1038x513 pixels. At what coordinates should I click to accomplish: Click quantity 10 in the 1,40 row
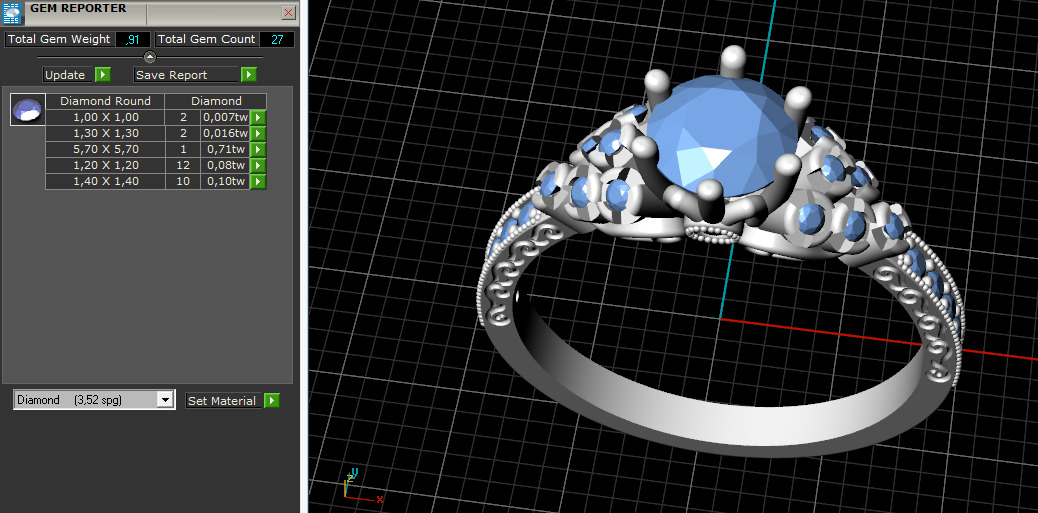[183, 181]
